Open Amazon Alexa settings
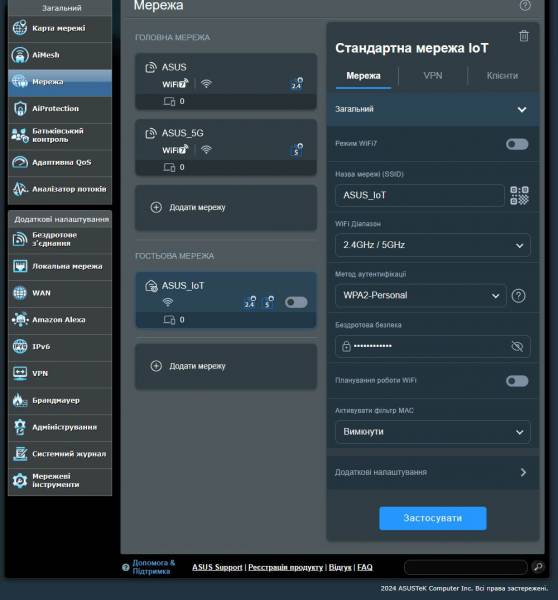 coord(60,320)
